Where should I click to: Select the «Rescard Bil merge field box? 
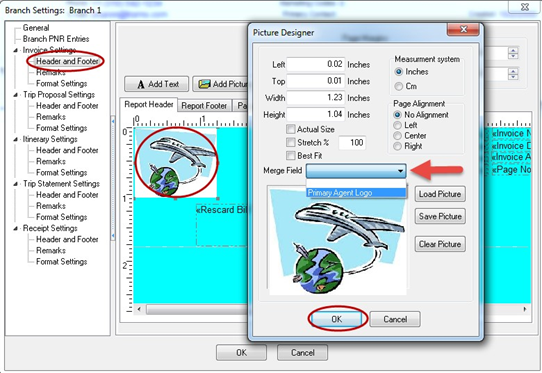tap(222, 225)
